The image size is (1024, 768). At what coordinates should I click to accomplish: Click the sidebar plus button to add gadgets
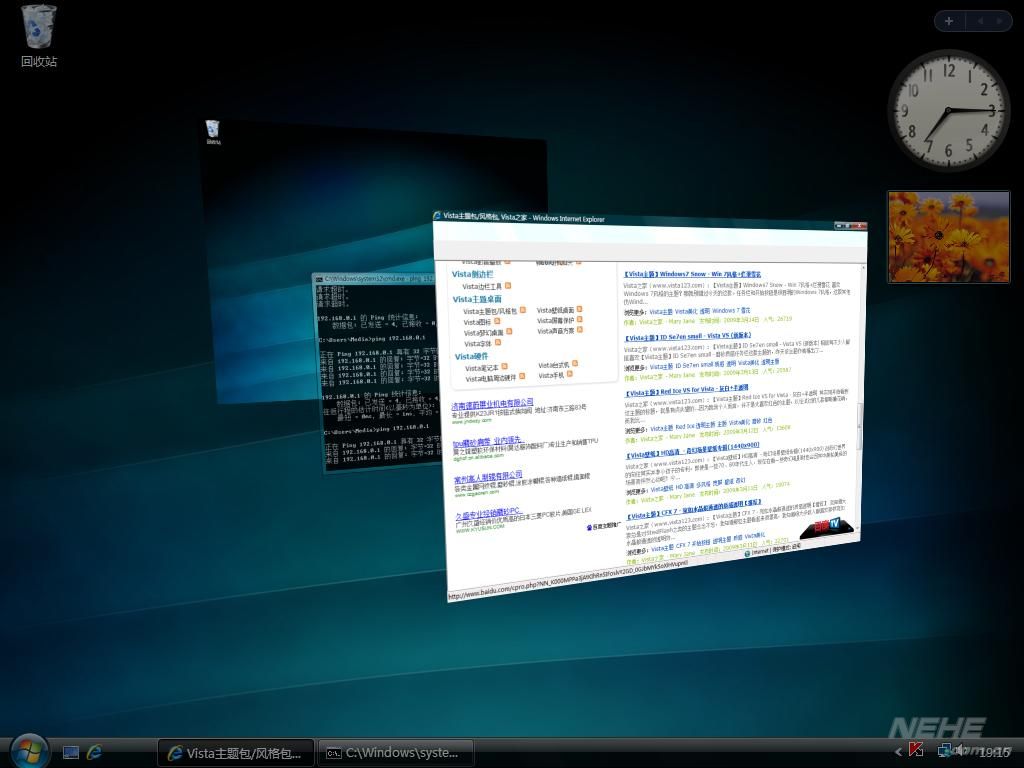click(949, 21)
